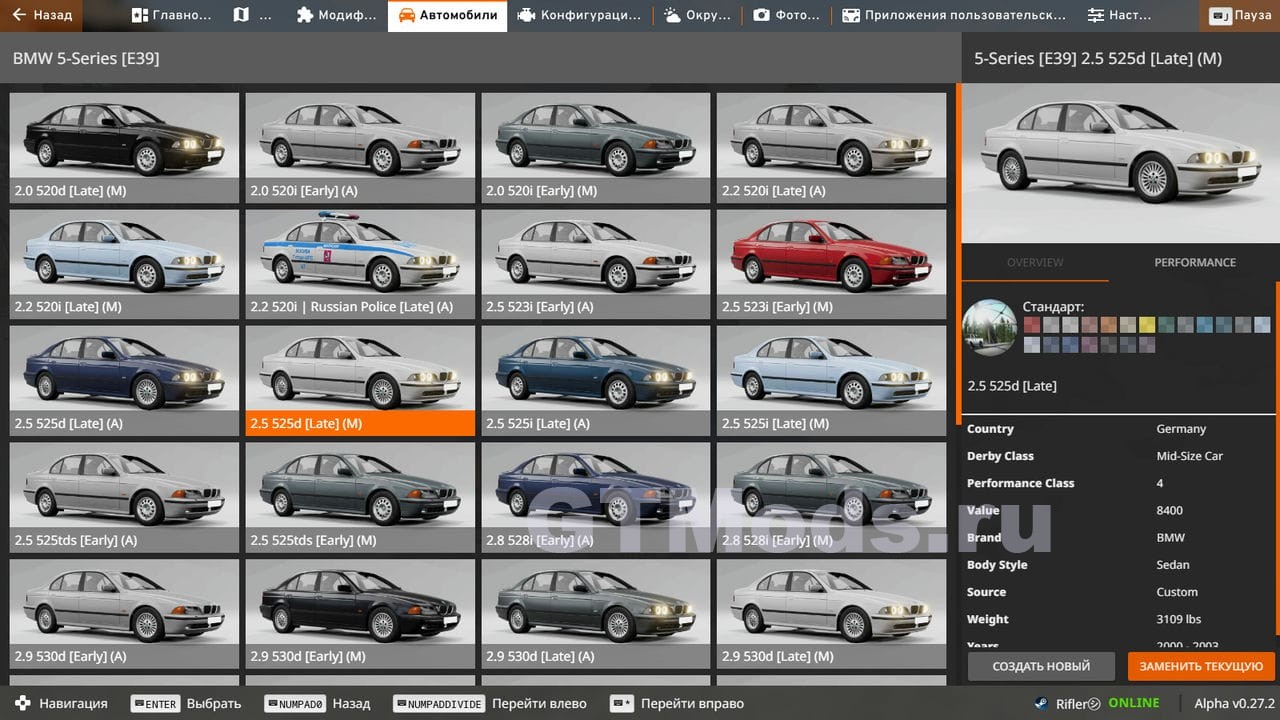Select highlighted 2.5 525d [Late] (M) car

click(x=360, y=381)
